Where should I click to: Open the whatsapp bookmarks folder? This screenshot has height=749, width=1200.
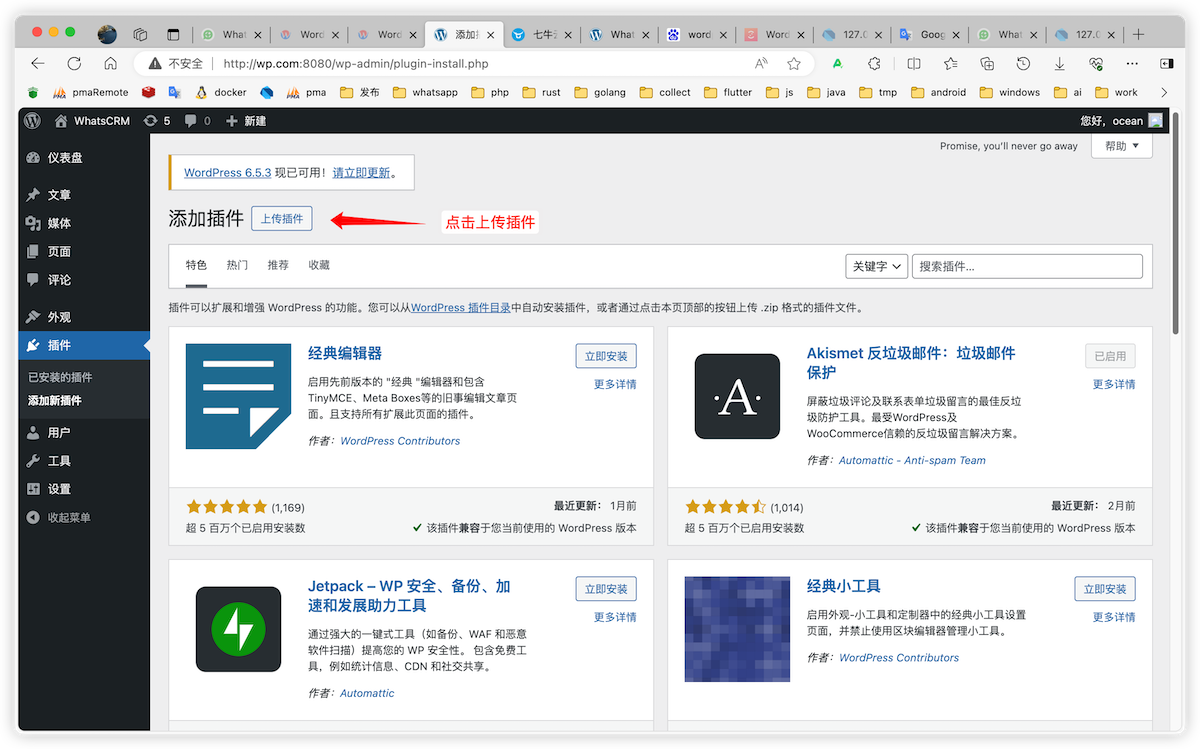(426, 92)
